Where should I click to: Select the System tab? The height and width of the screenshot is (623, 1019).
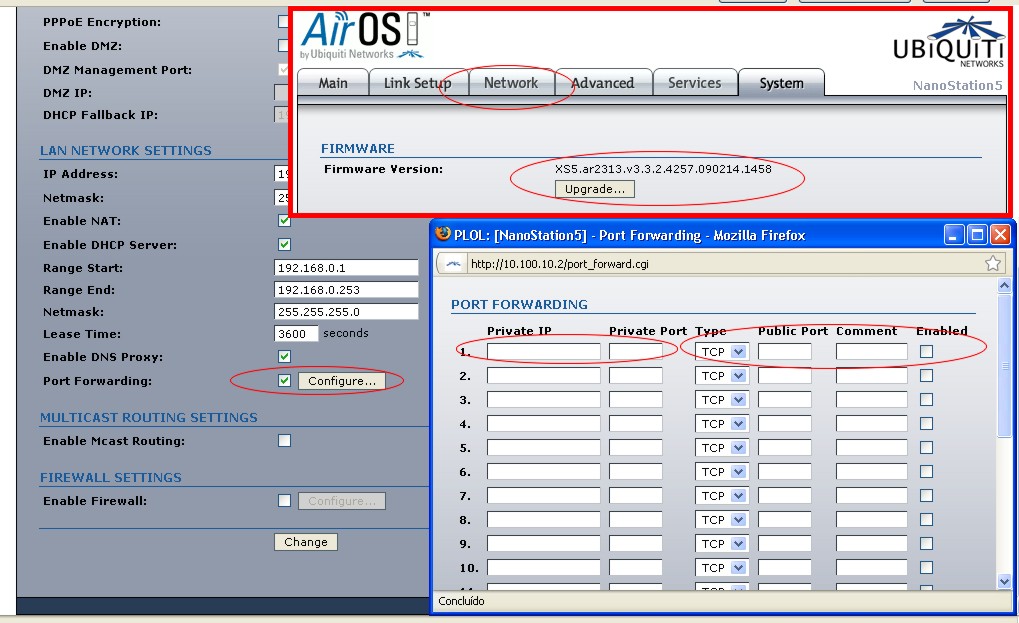pos(782,83)
